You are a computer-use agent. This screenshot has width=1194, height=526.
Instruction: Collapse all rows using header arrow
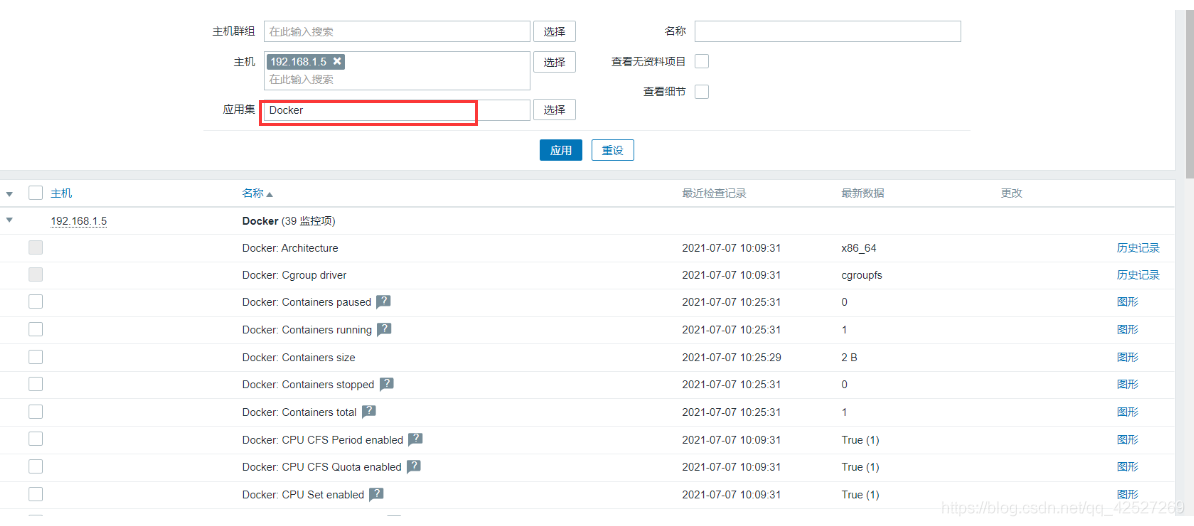tap(10, 193)
